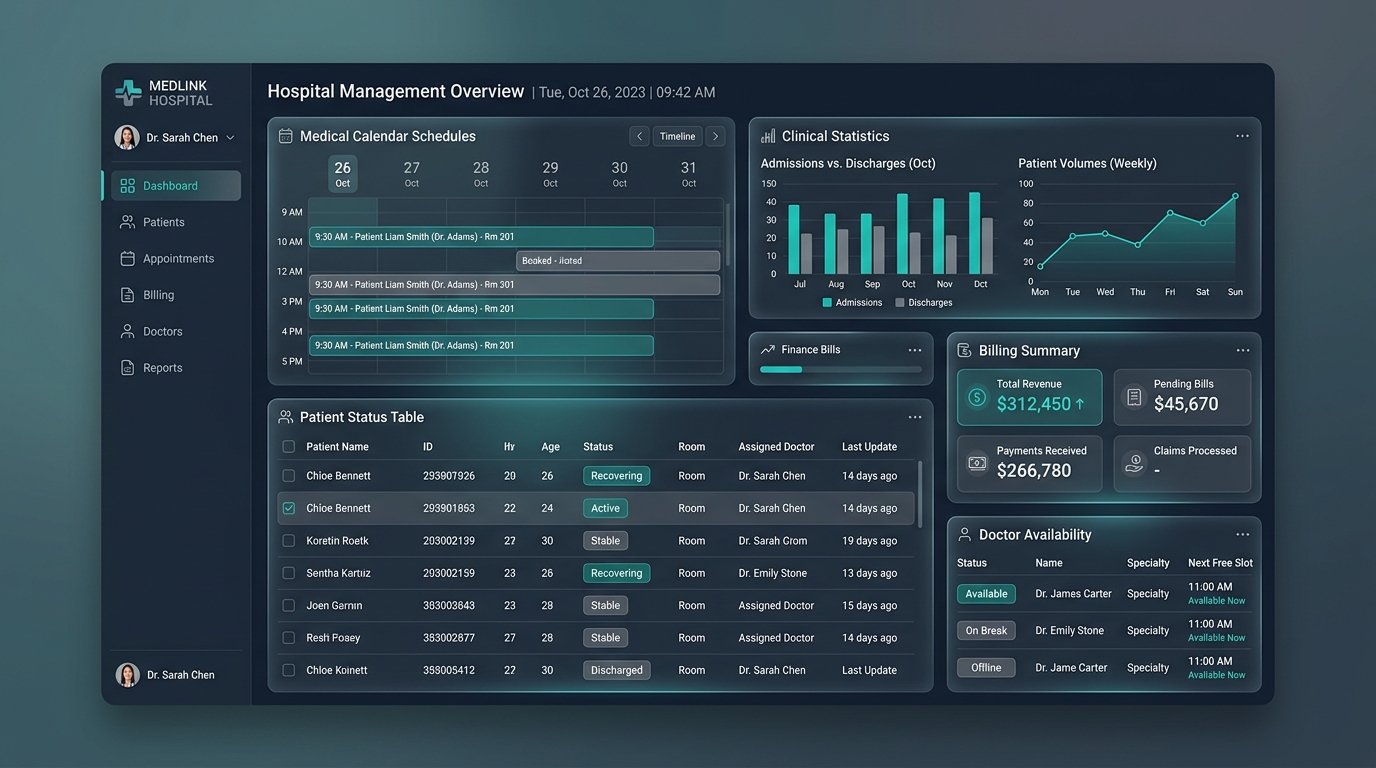Click the Finance Bills trend arrow icon
Viewport: 1376px width, 768px height.
click(768, 350)
